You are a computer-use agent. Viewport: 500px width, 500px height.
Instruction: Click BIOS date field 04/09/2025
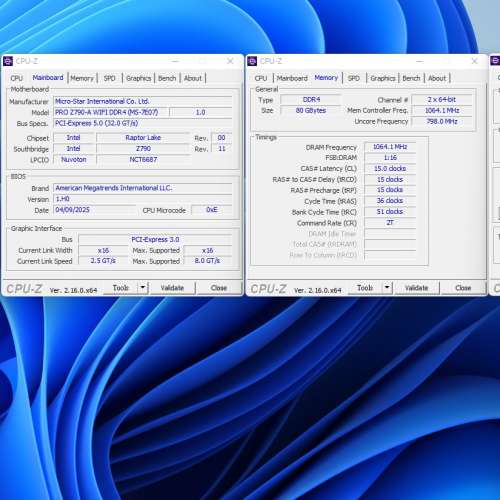94,210
